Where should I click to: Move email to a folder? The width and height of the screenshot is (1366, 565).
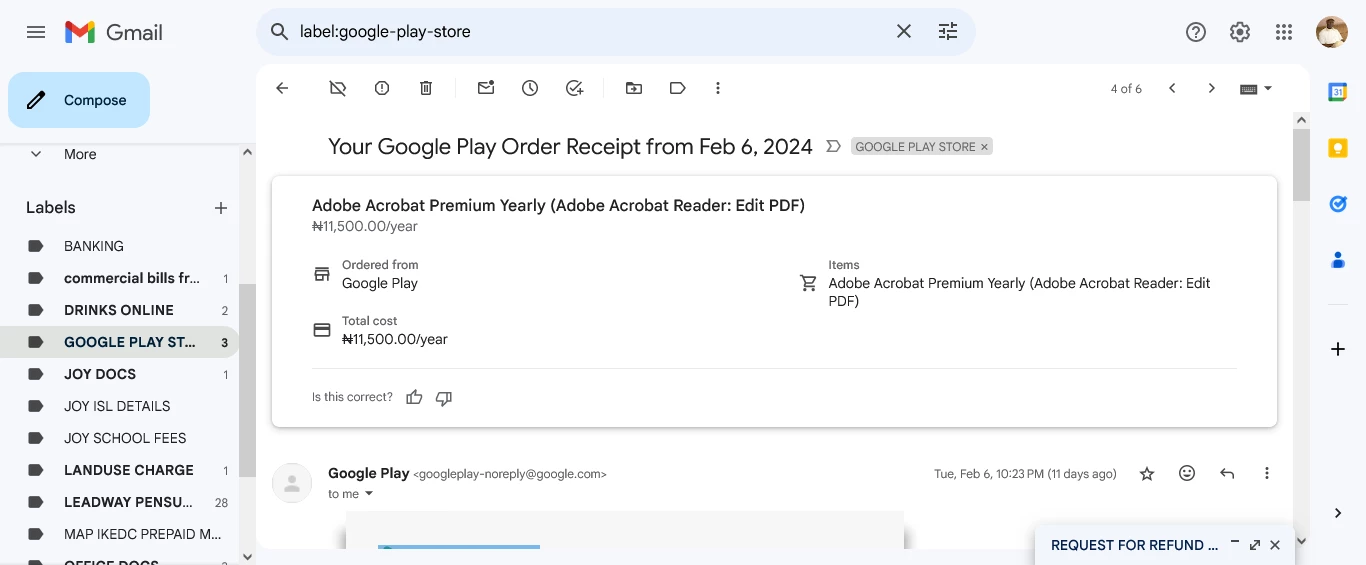coord(634,88)
